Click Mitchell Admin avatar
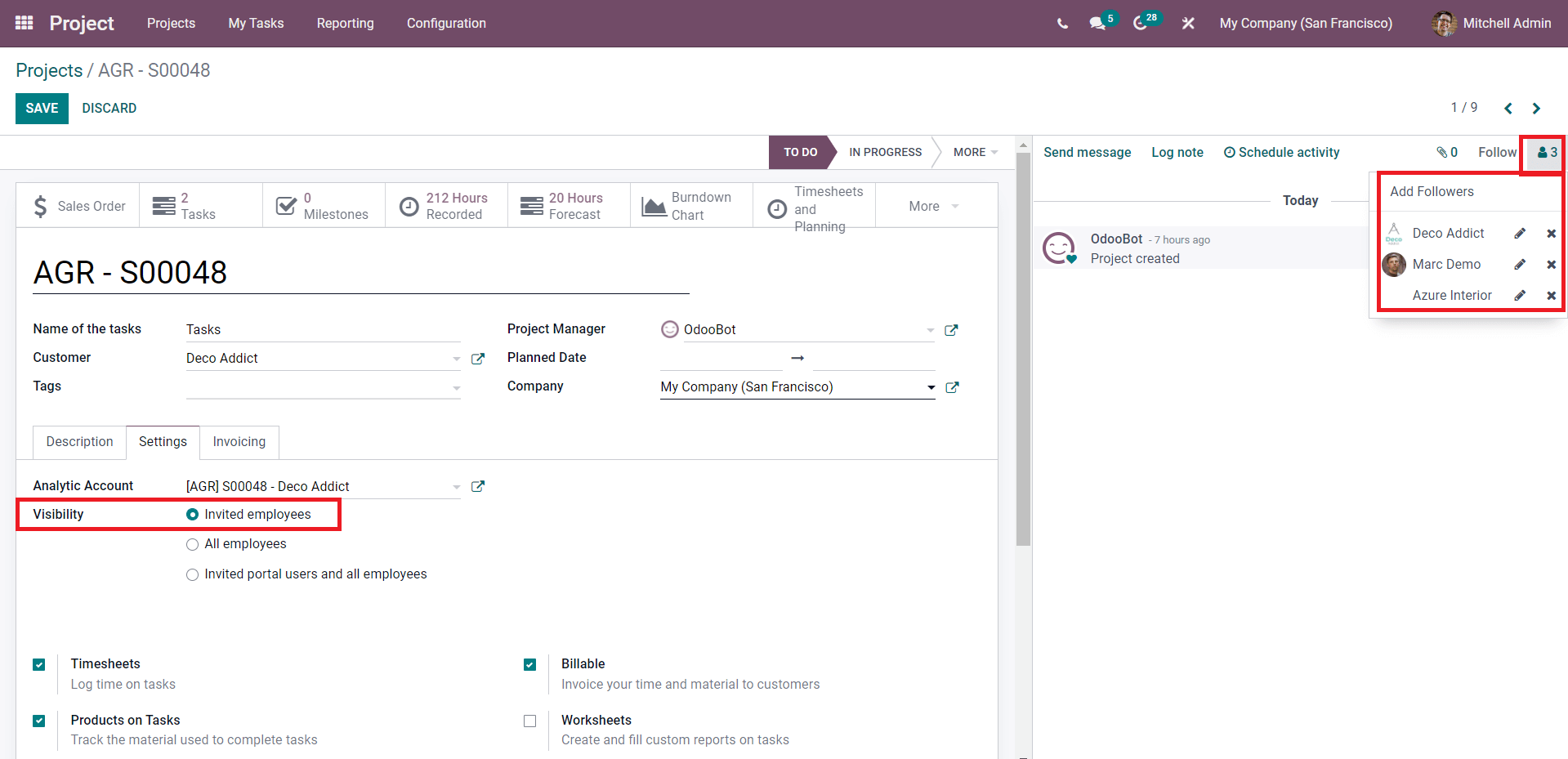The height and width of the screenshot is (759, 1568). 1444,24
